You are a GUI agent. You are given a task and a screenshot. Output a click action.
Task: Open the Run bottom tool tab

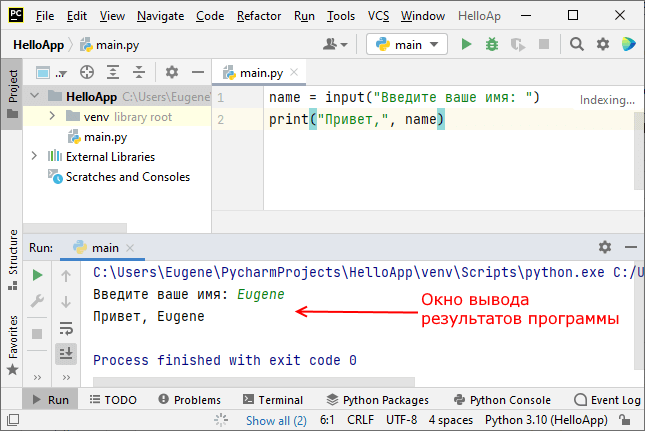coord(50,400)
